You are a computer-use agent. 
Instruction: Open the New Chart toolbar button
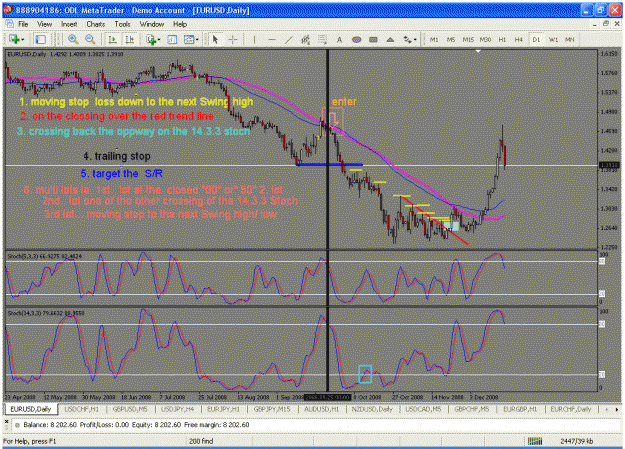coord(14,39)
